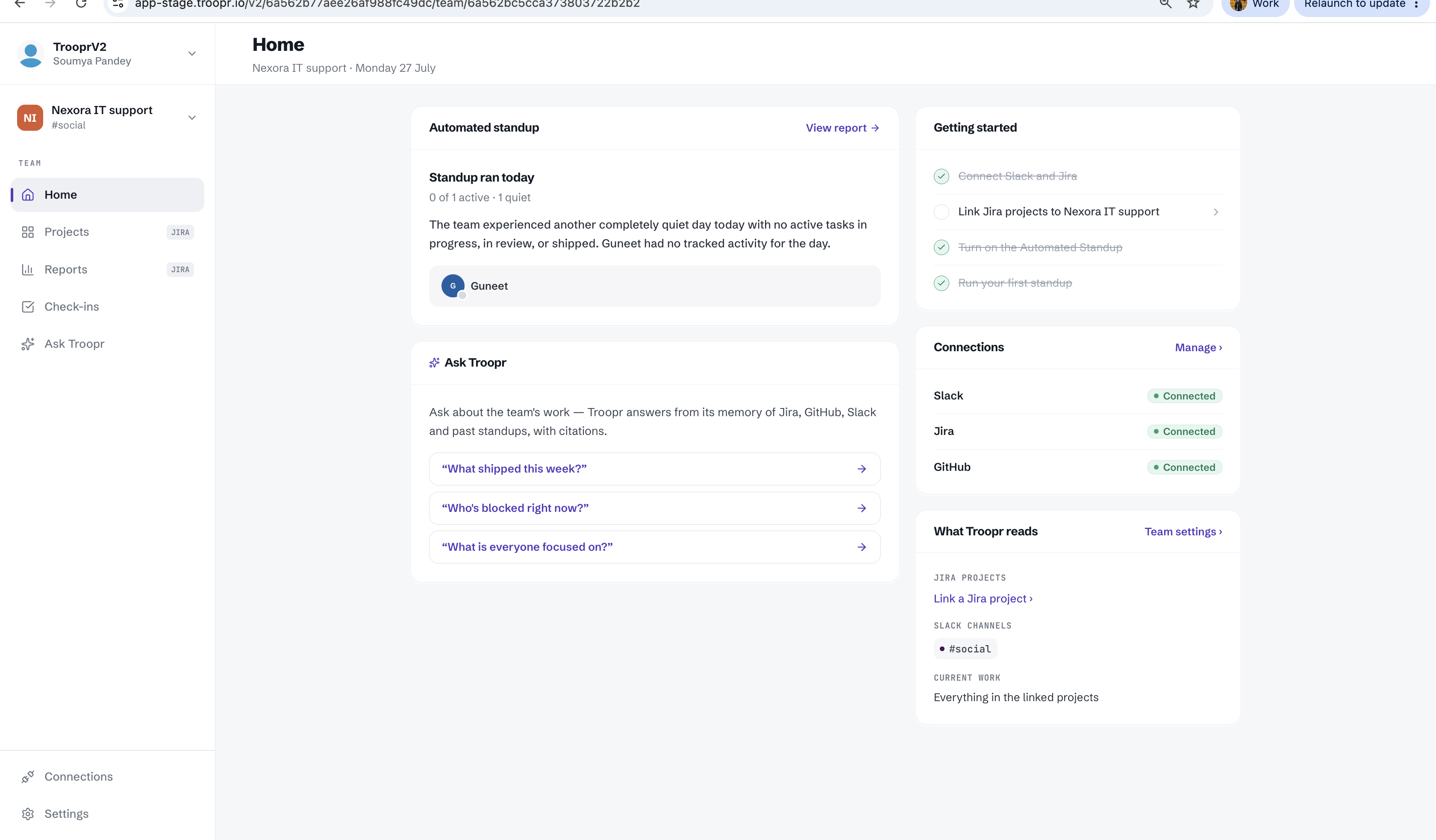Open the Projects menu item
This screenshot has height=840, width=1436.
click(x=107, y=232)
